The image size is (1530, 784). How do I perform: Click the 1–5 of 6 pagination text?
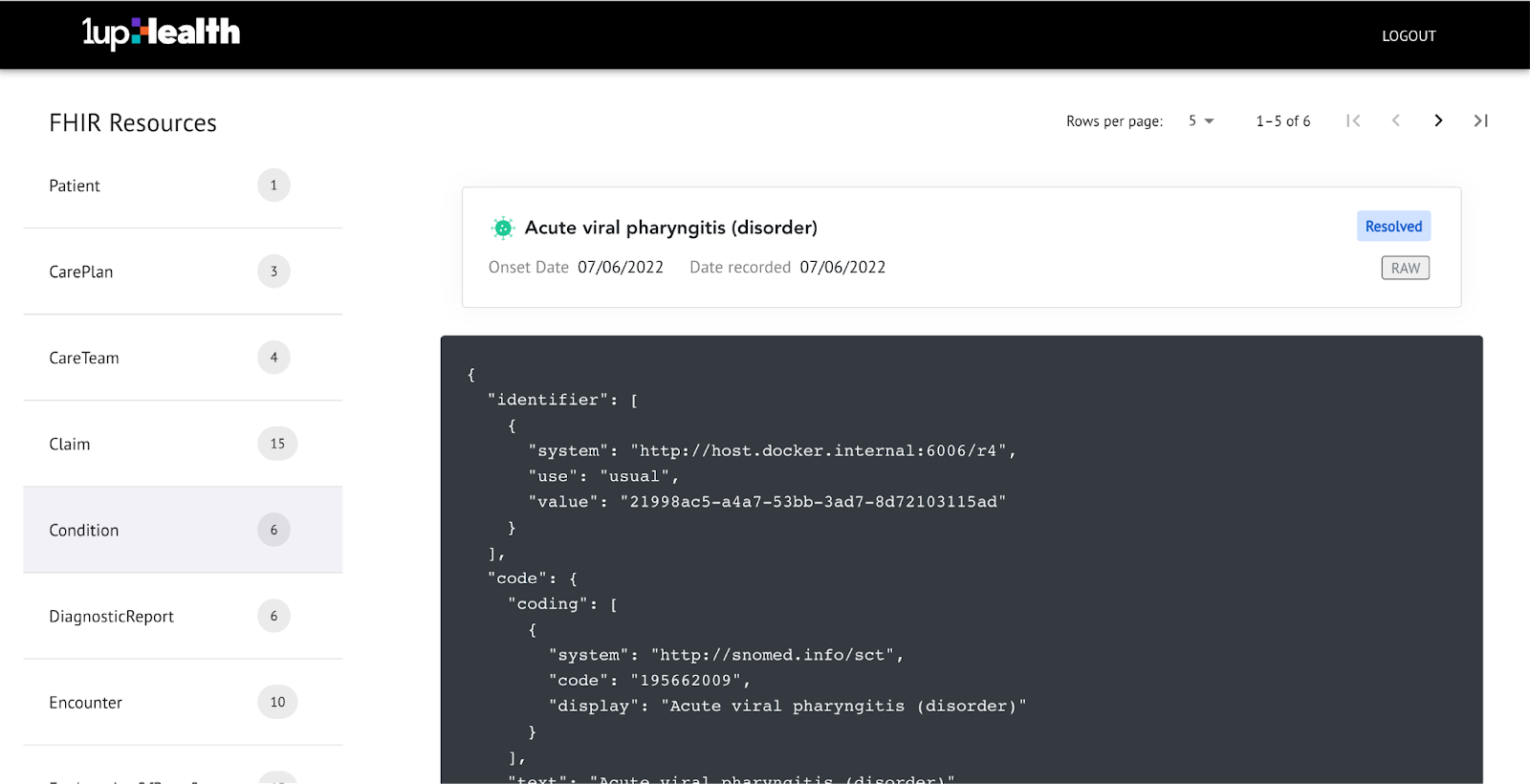(1283, 121)
